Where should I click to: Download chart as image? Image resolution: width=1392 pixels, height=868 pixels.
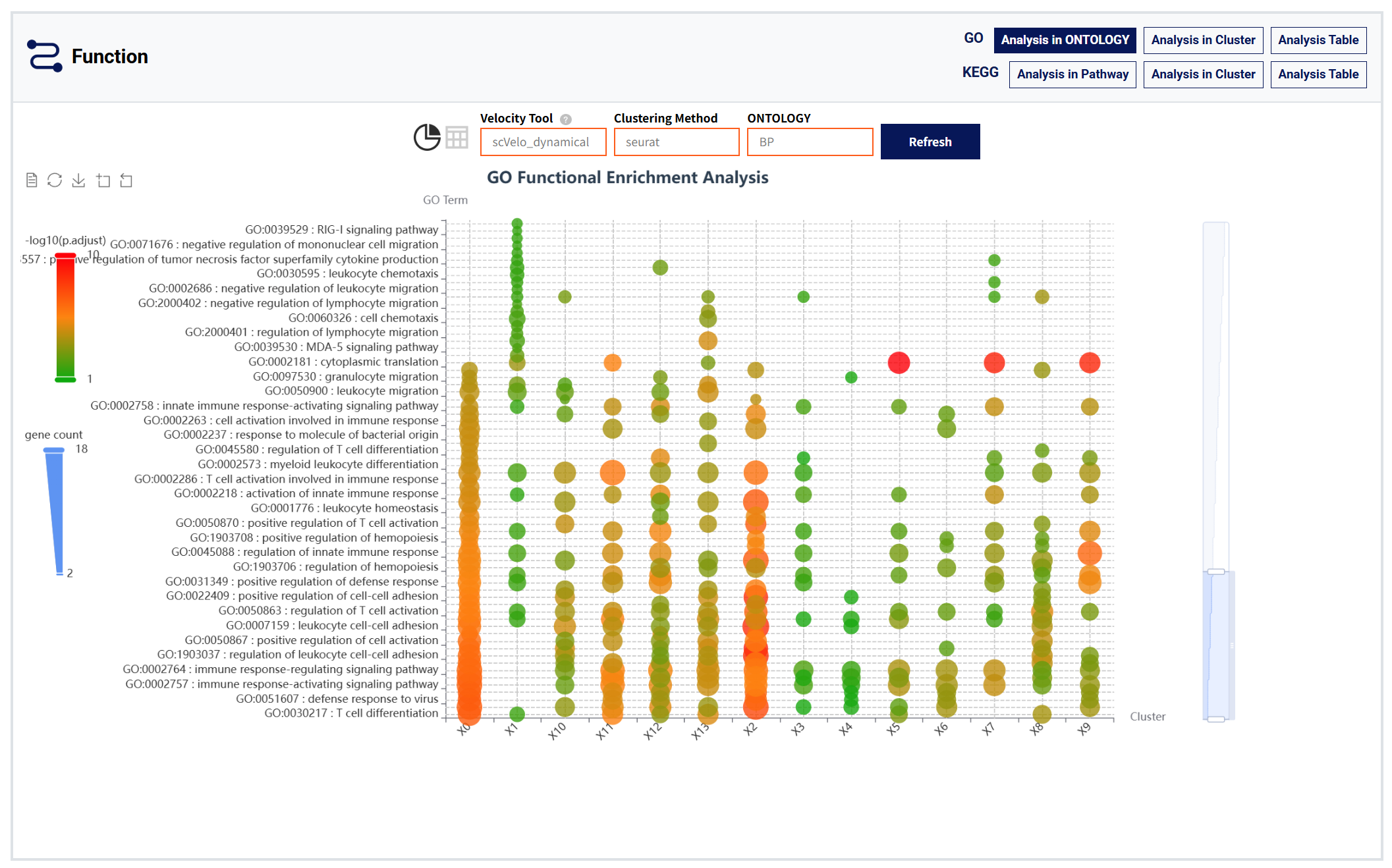(x=78, y=180)
